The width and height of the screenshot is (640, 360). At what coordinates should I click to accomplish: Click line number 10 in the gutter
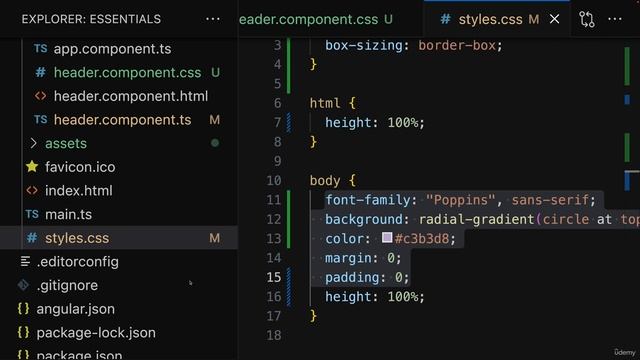pyautogui.click(x=274, y=180)
